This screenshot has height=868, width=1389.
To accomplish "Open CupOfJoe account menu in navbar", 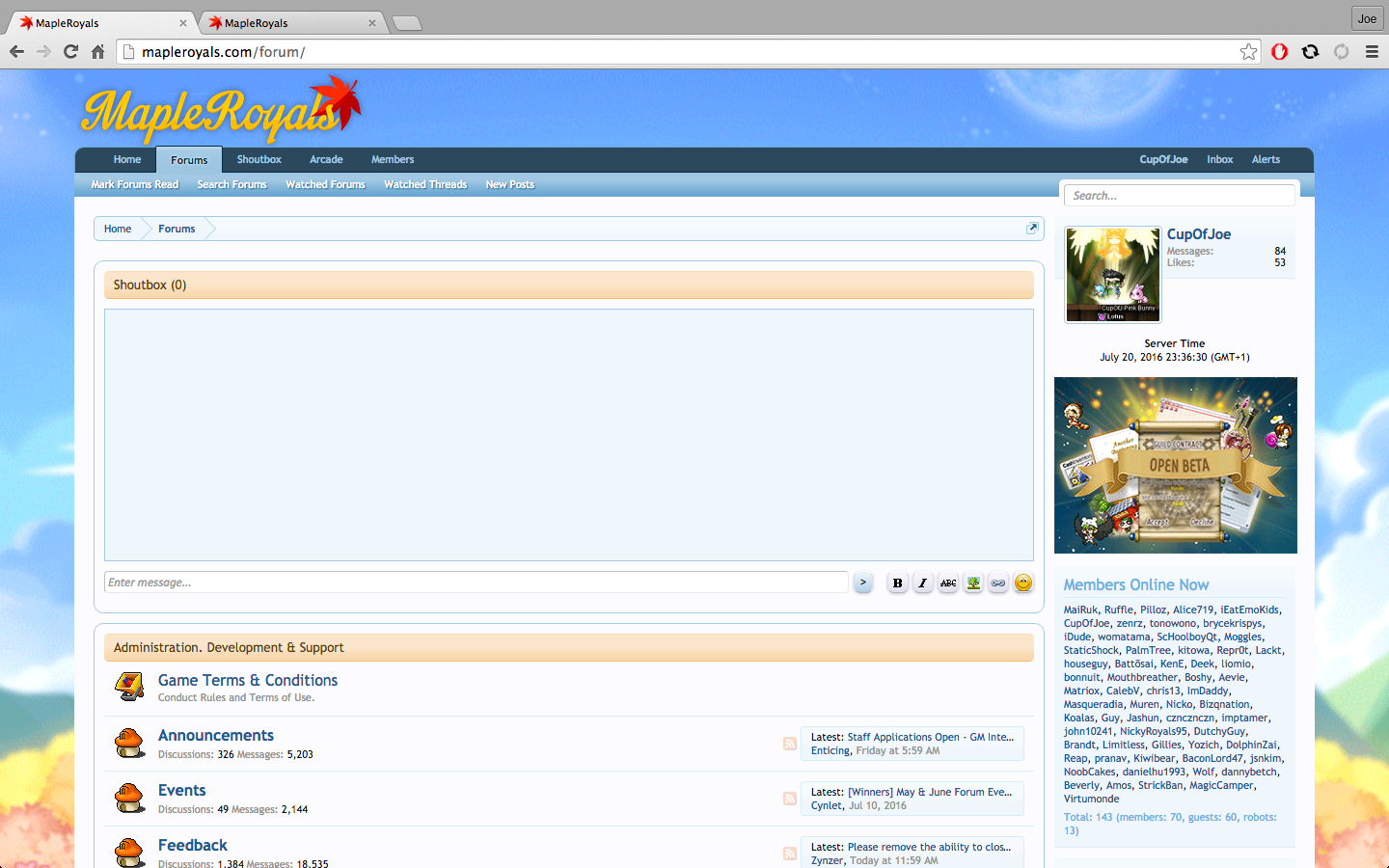I will click(x=1163, y=160).
